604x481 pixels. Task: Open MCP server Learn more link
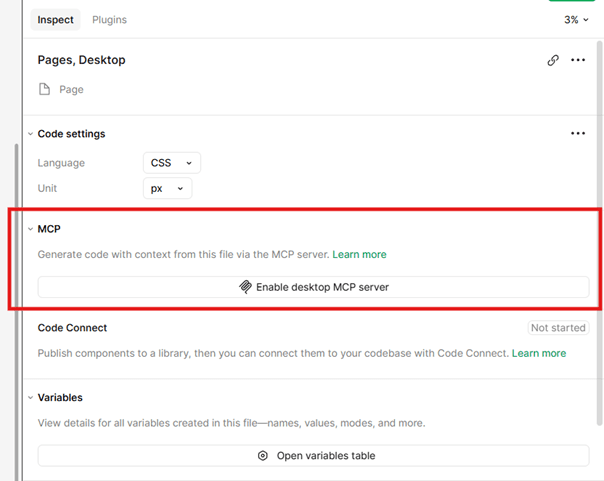pyautogui.click(x=359, y=254)
